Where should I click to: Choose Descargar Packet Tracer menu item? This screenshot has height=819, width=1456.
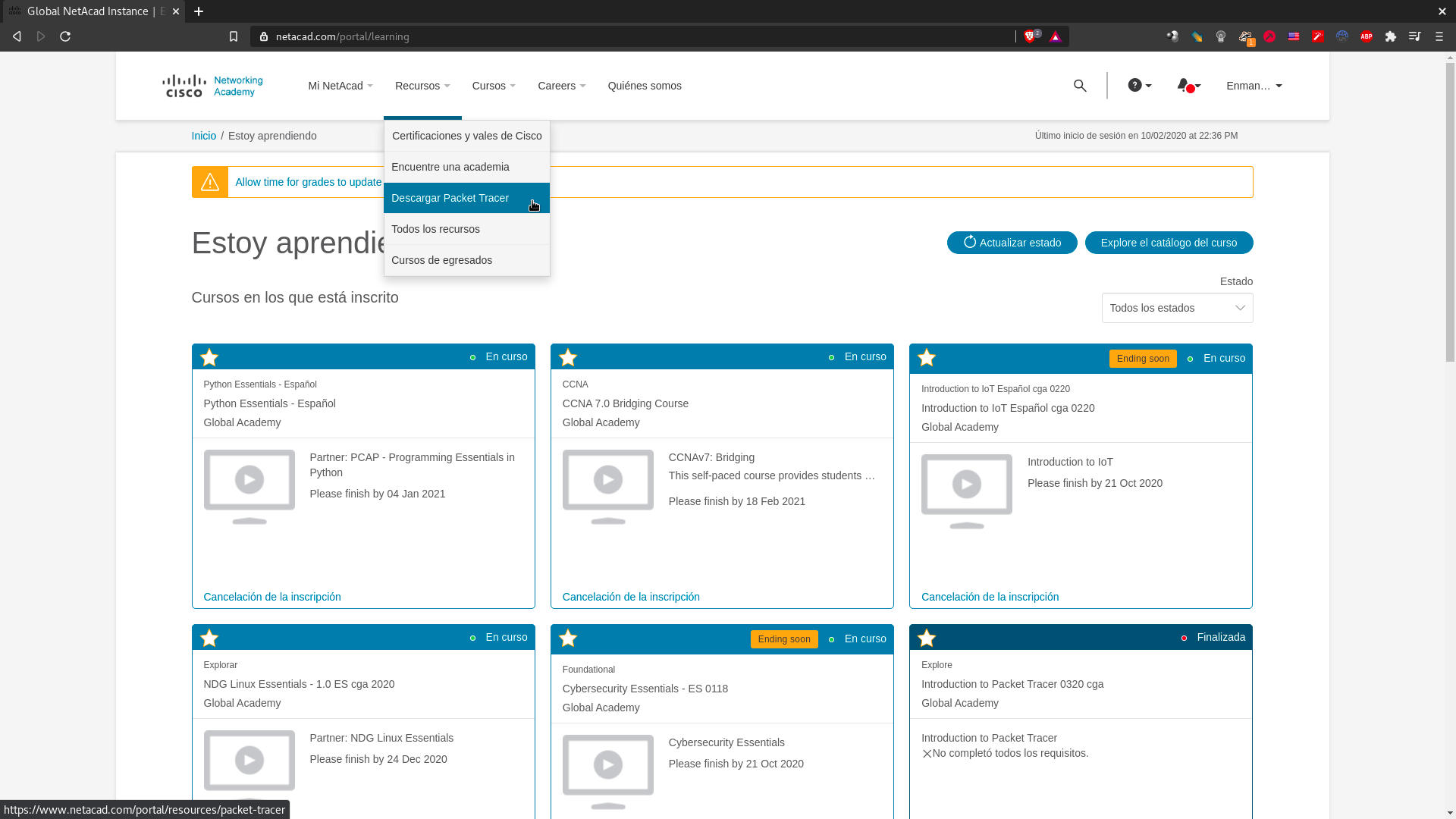coord(466,198)
